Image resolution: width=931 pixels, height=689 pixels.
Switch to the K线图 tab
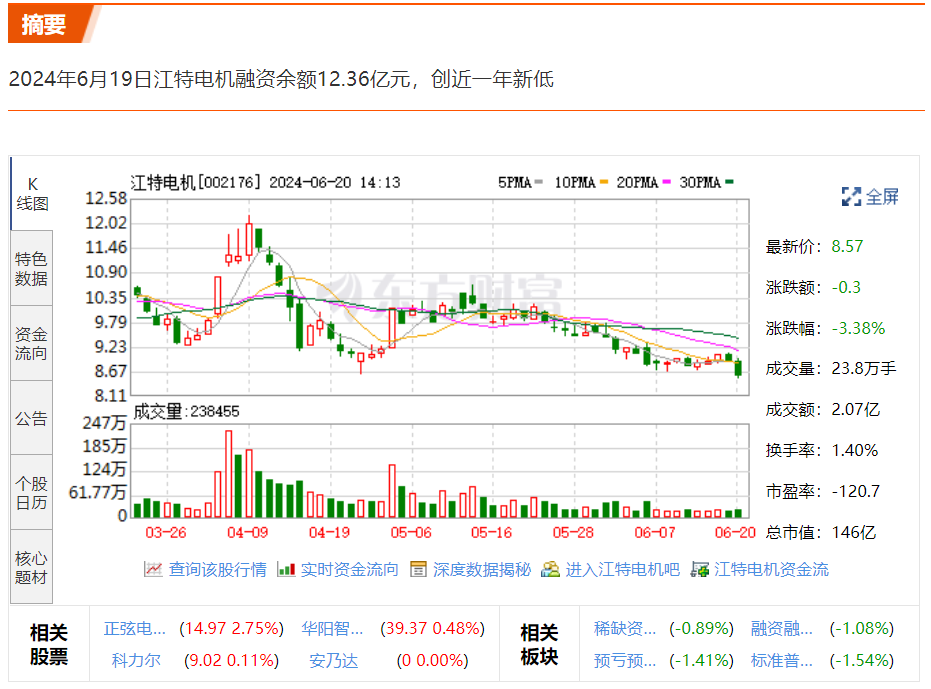pos(32,194)
